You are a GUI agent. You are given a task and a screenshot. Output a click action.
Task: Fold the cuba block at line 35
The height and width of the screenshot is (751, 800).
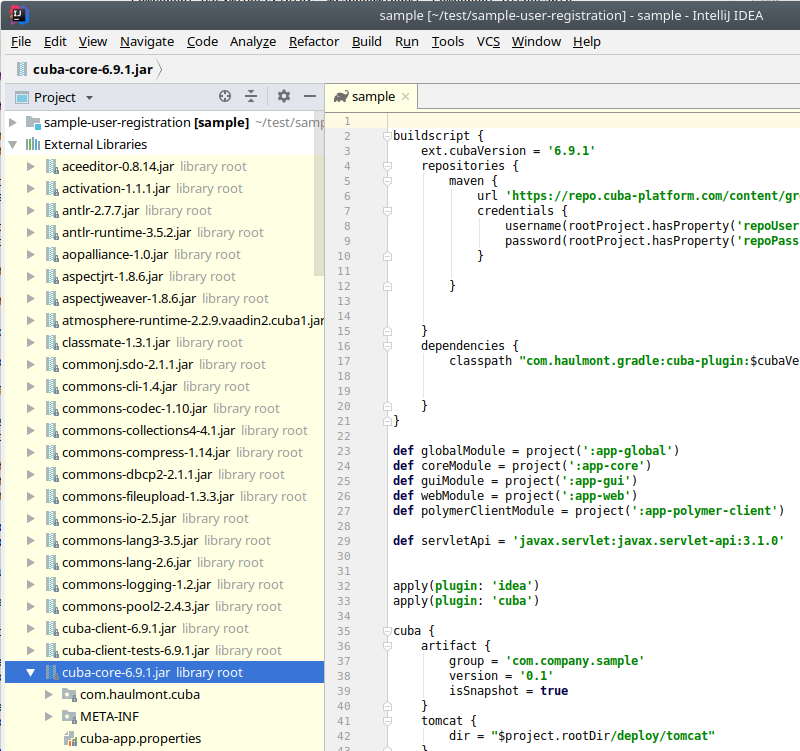tap(387, 631)
